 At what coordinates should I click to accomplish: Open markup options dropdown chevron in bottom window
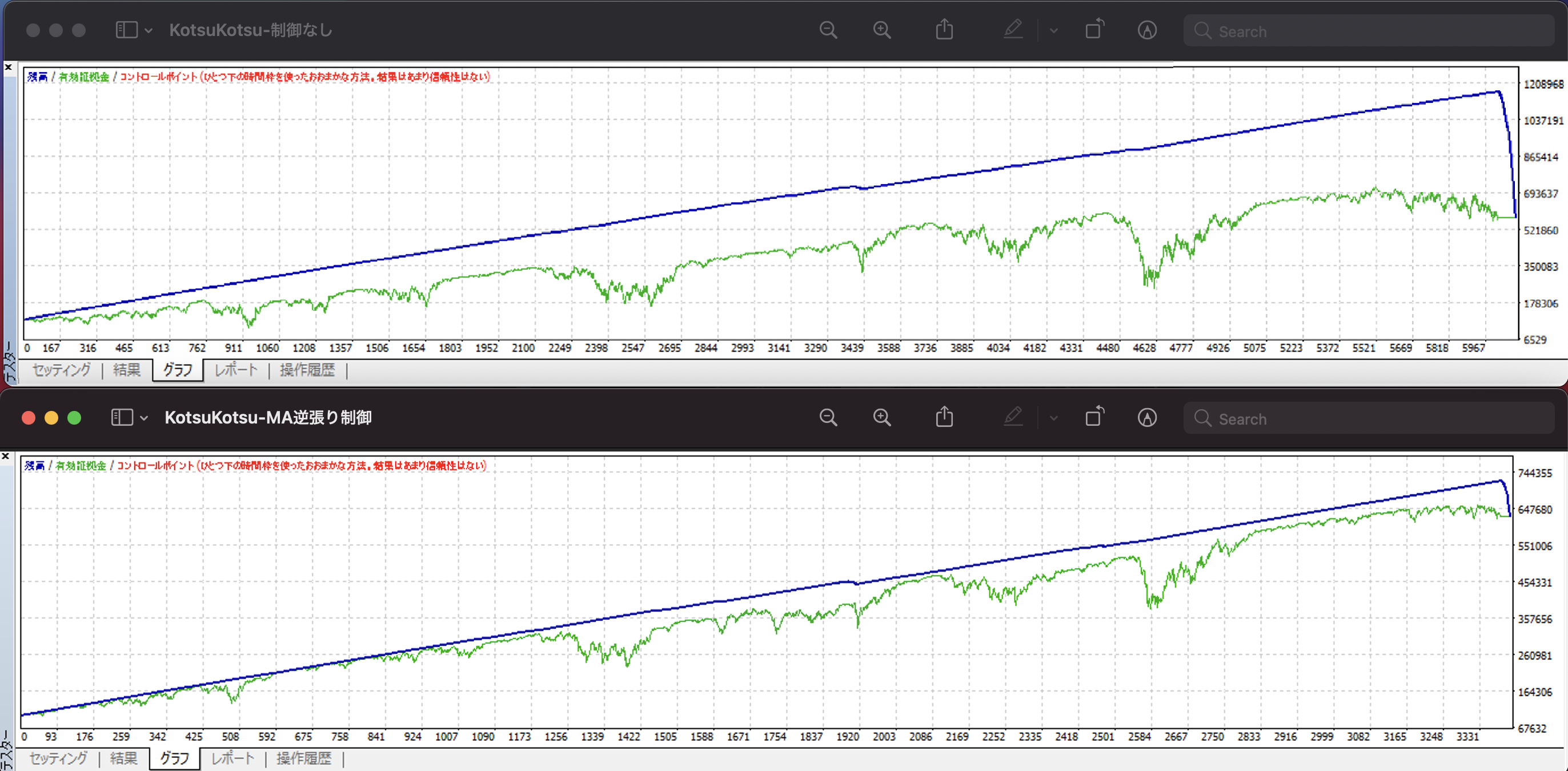(1054, 418)
